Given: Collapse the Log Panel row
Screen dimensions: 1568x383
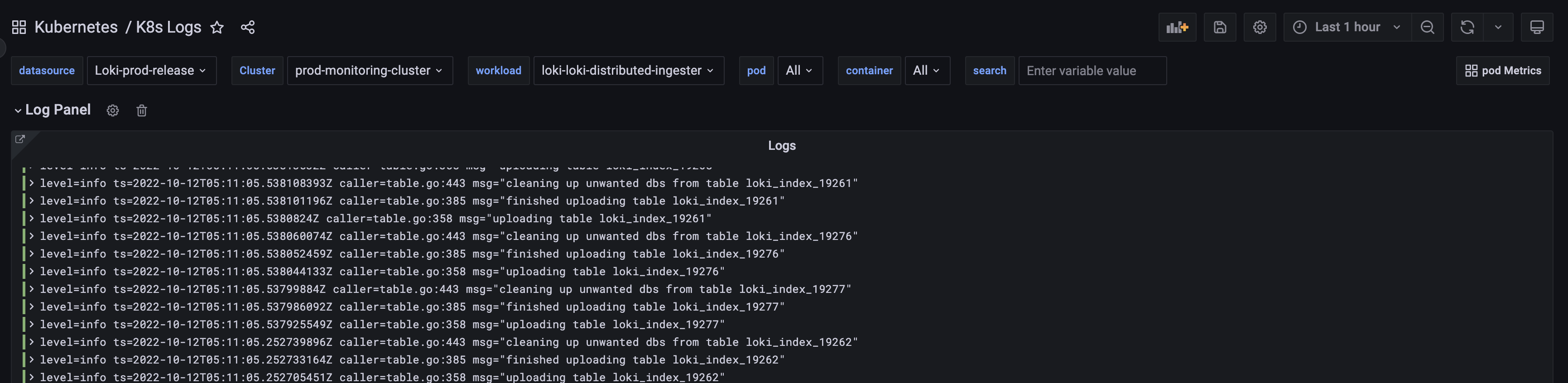Looking at the screenshot, I should pos(18,110).
